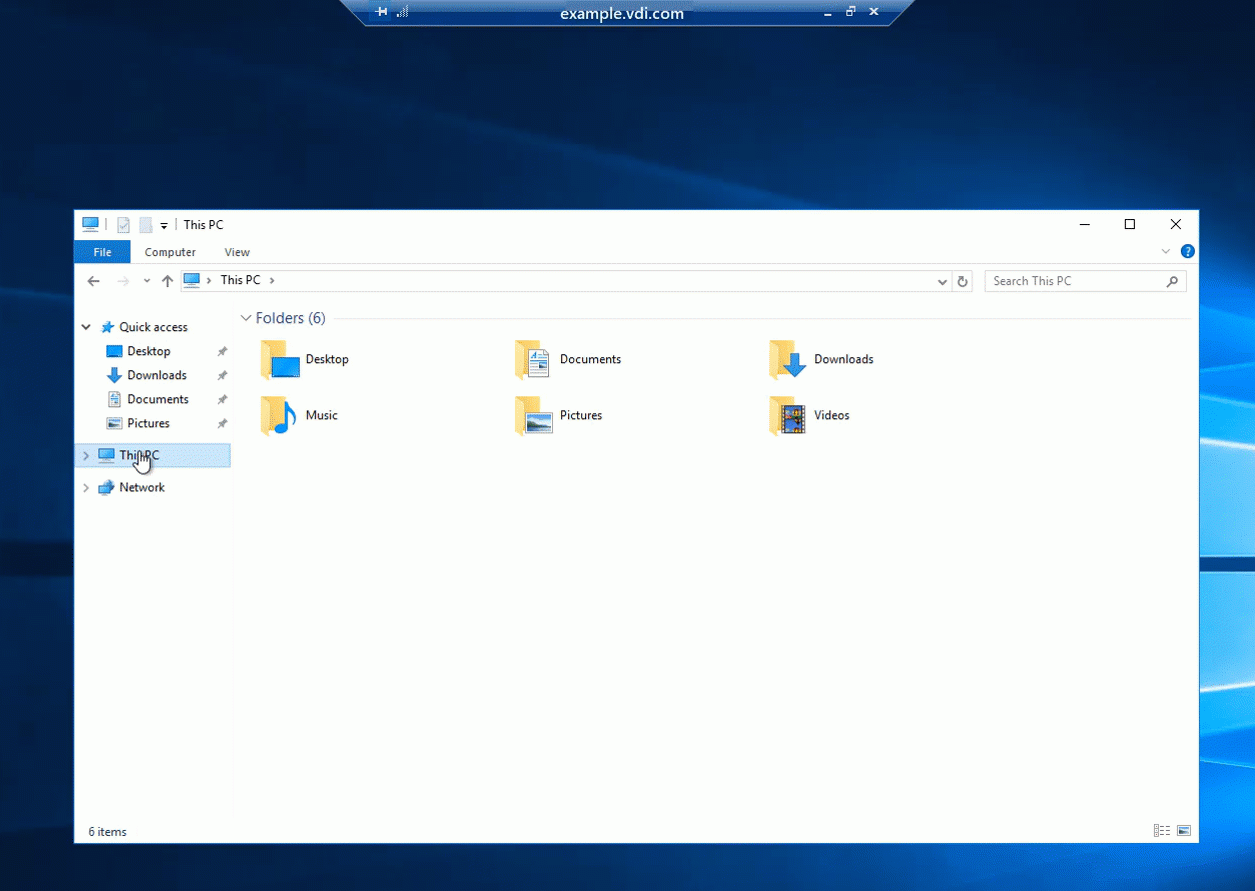Click the chevron before This PC in the address bar

click(209, 281)
